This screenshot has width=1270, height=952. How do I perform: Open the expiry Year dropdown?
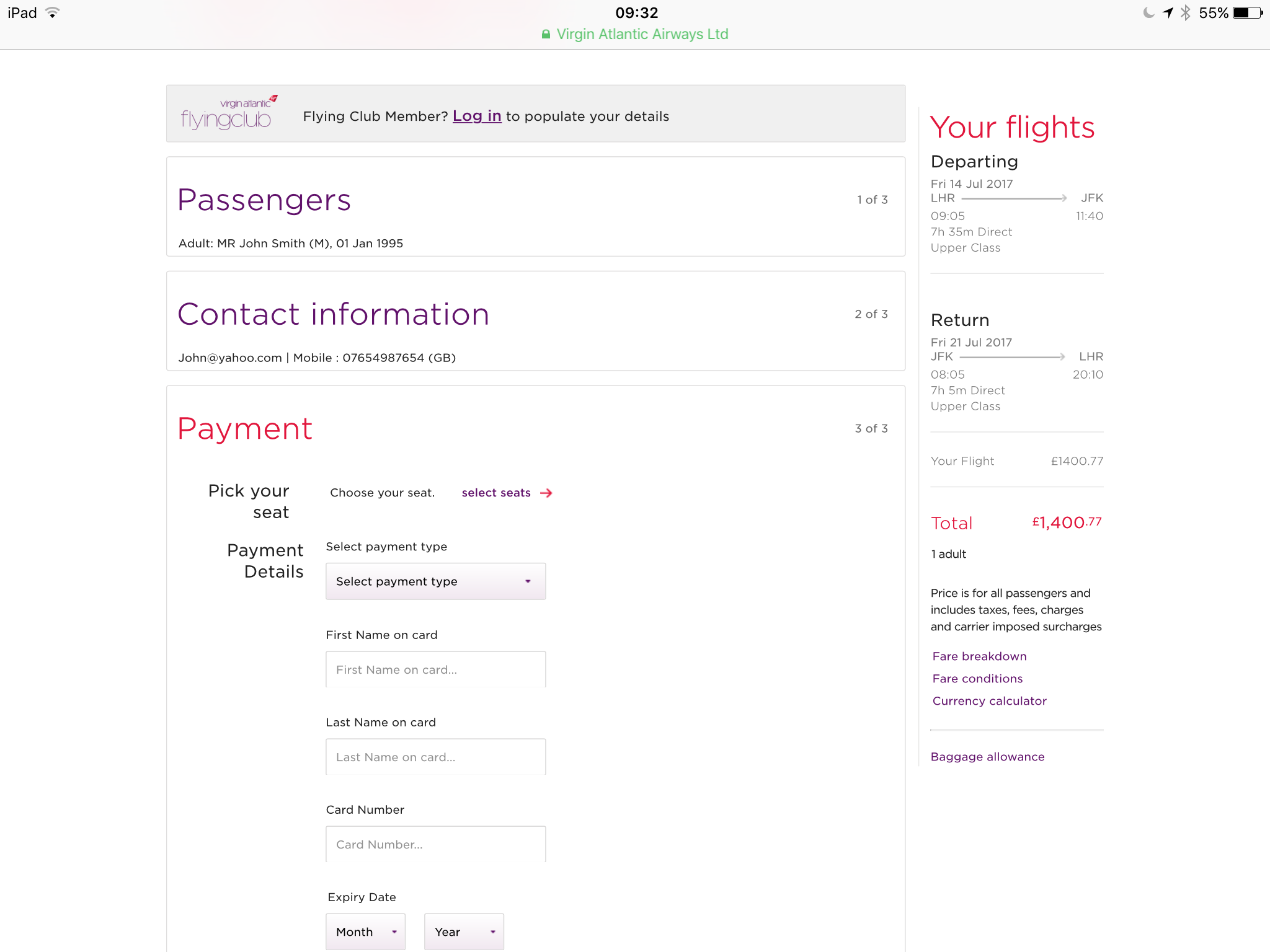[x=464, y=932]
